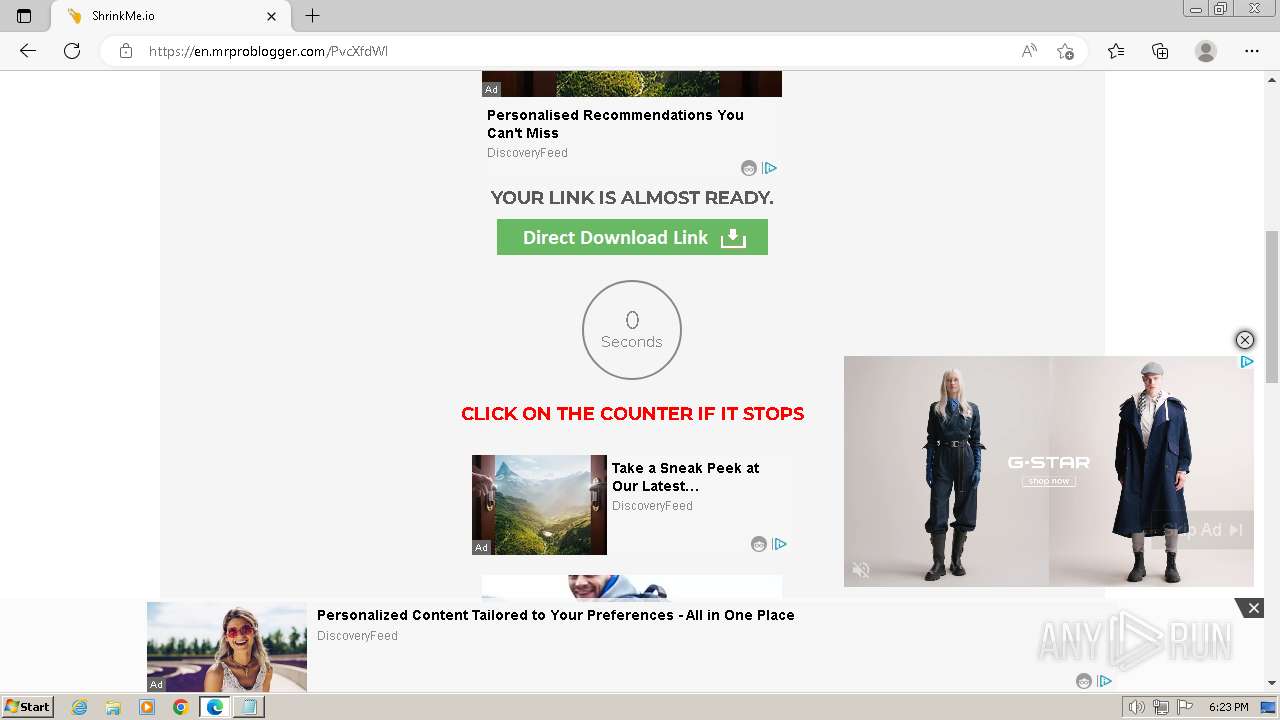Click the browser back arrow
1280x720 pixels.
(x=28, y=51)
